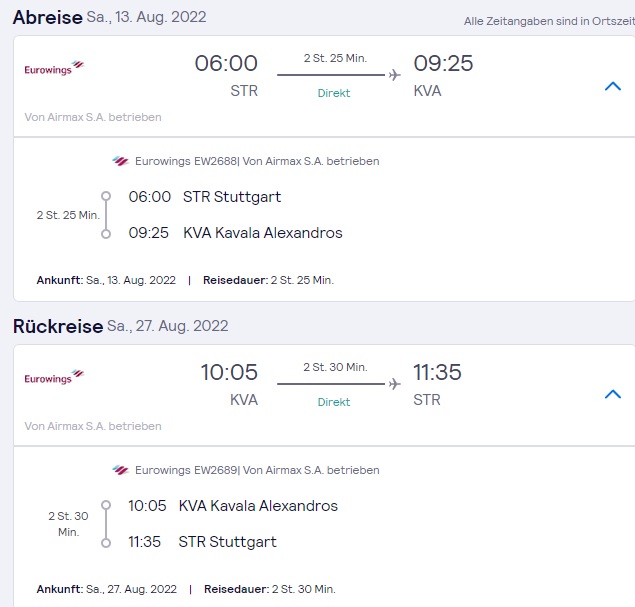Click the Eurowings logo in Rückreise card

54,377
